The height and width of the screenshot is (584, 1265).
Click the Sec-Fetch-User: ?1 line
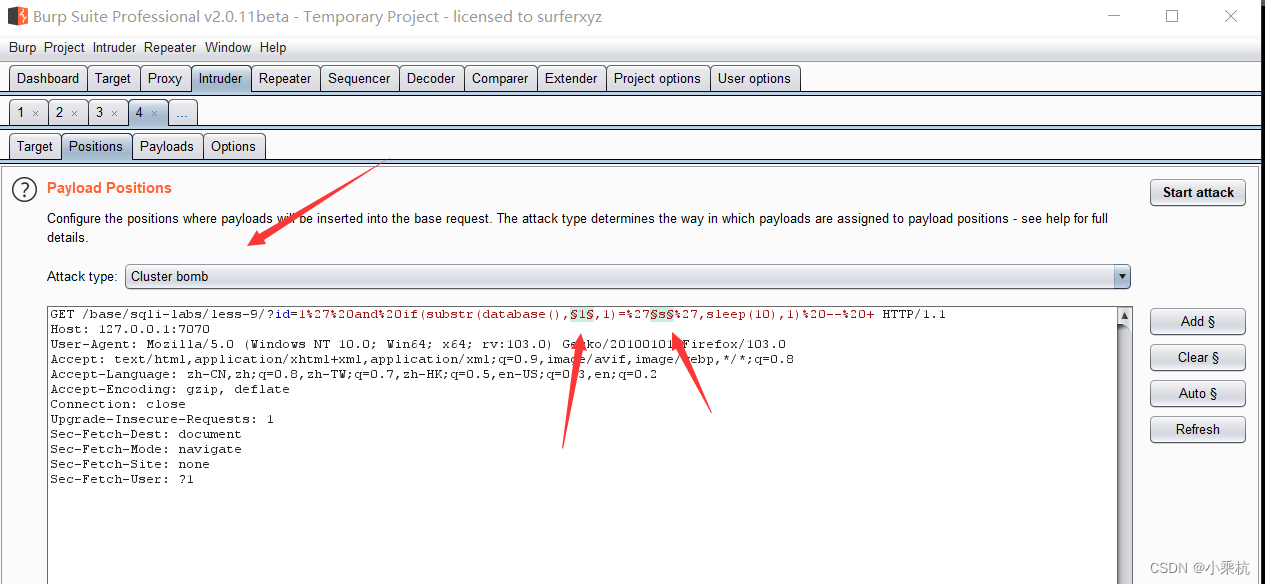tap(122, 479)
